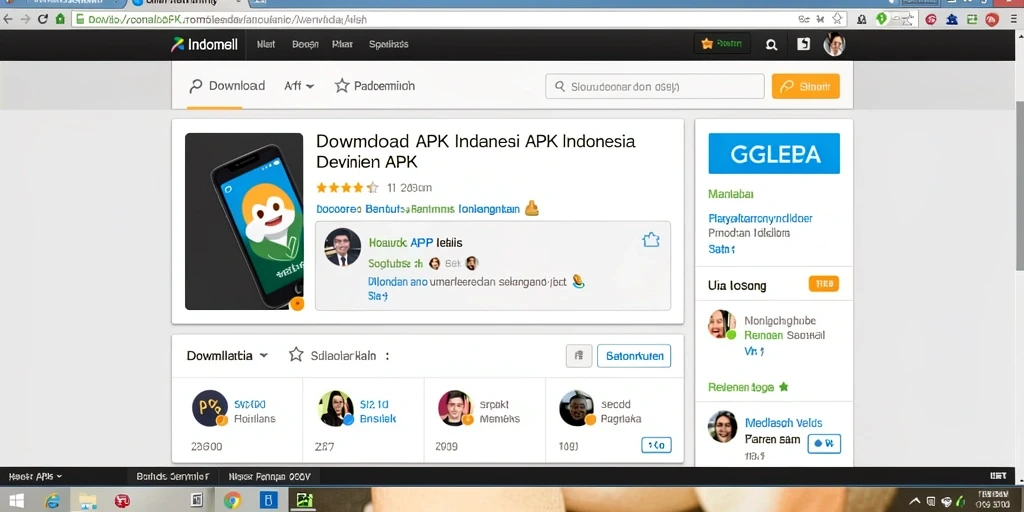
Task: Open Internet Explorer from taskbar
Action: tap(52, 500)
